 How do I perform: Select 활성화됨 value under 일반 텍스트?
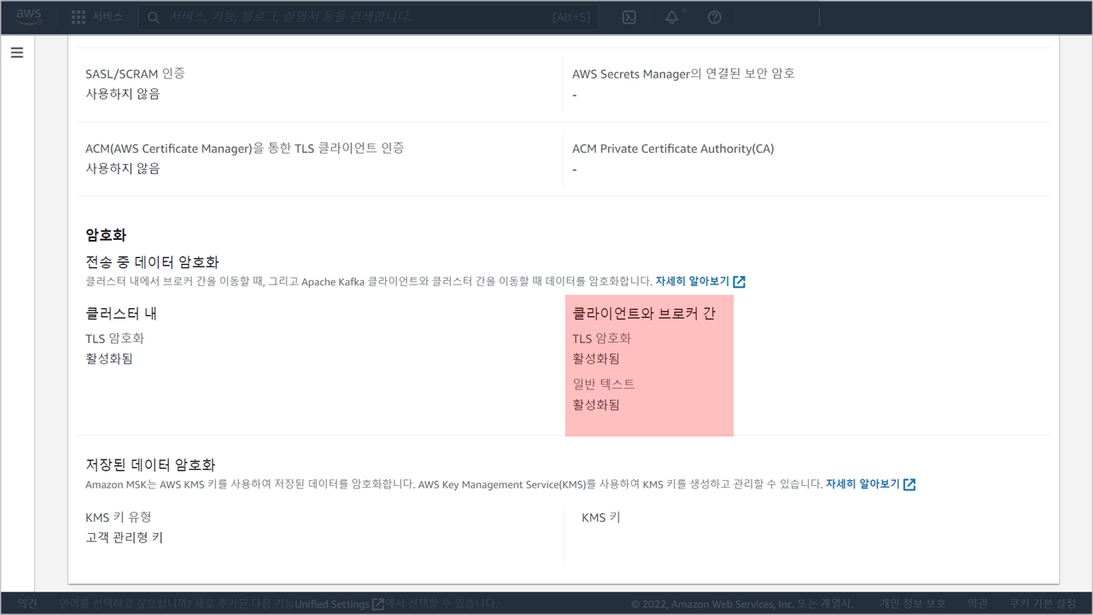point(596,404)
